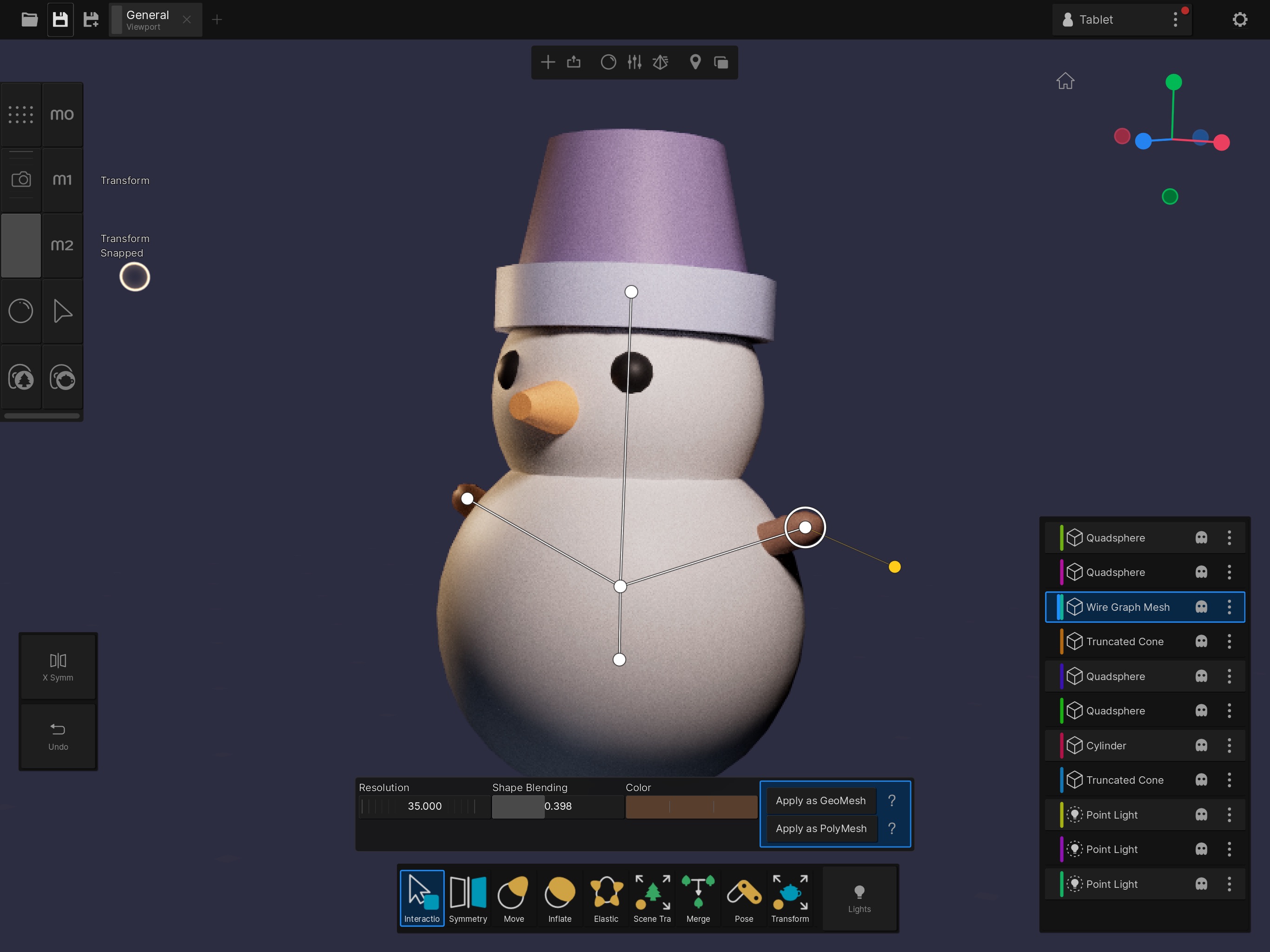Open options menu for first Point Light
The image size is (1270, 952).
point(1229,815)
